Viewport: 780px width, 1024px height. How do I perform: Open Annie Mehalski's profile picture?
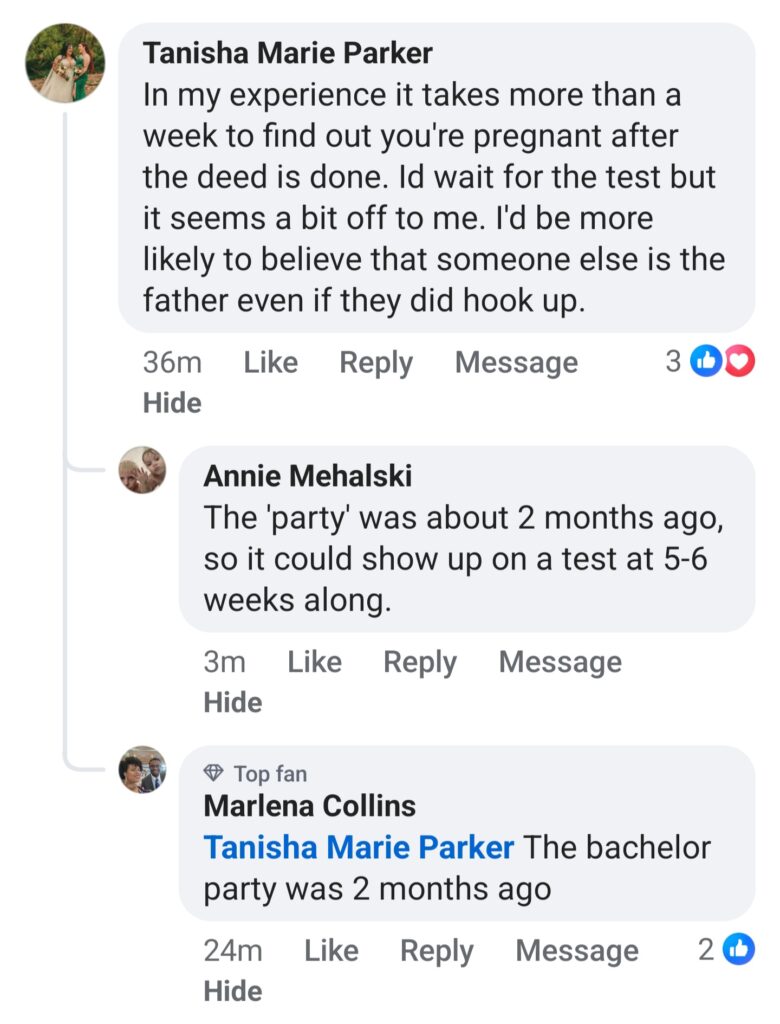coord(142,470)
